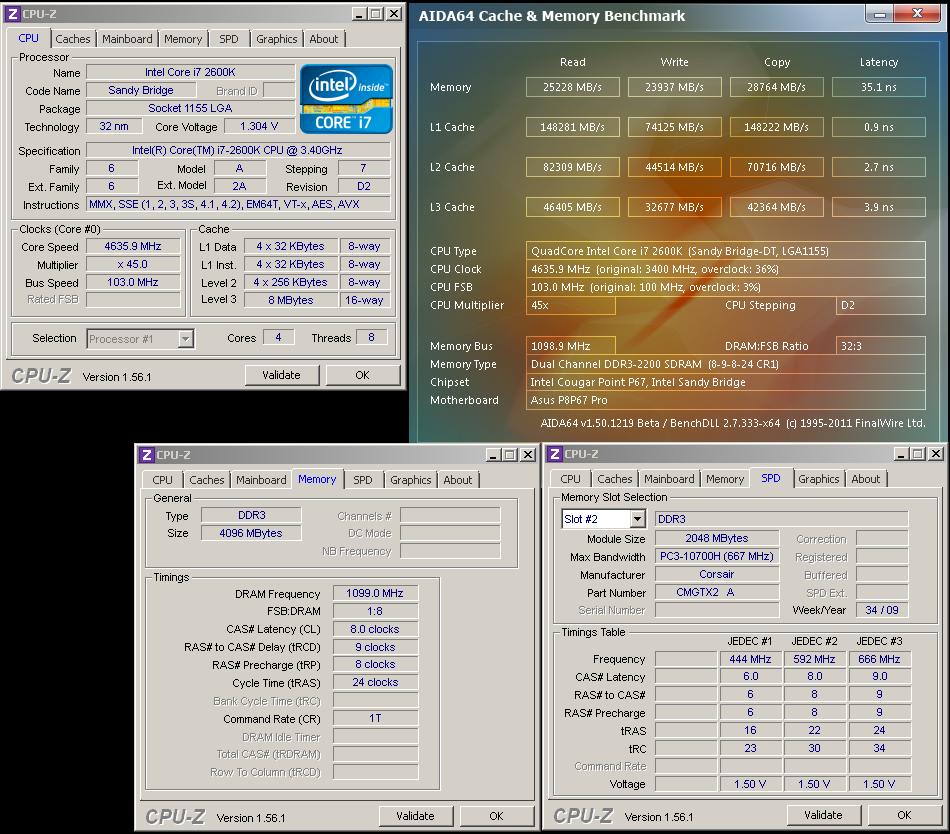Expand the Slot #2 memory slot dropdown

coord(637,519)
